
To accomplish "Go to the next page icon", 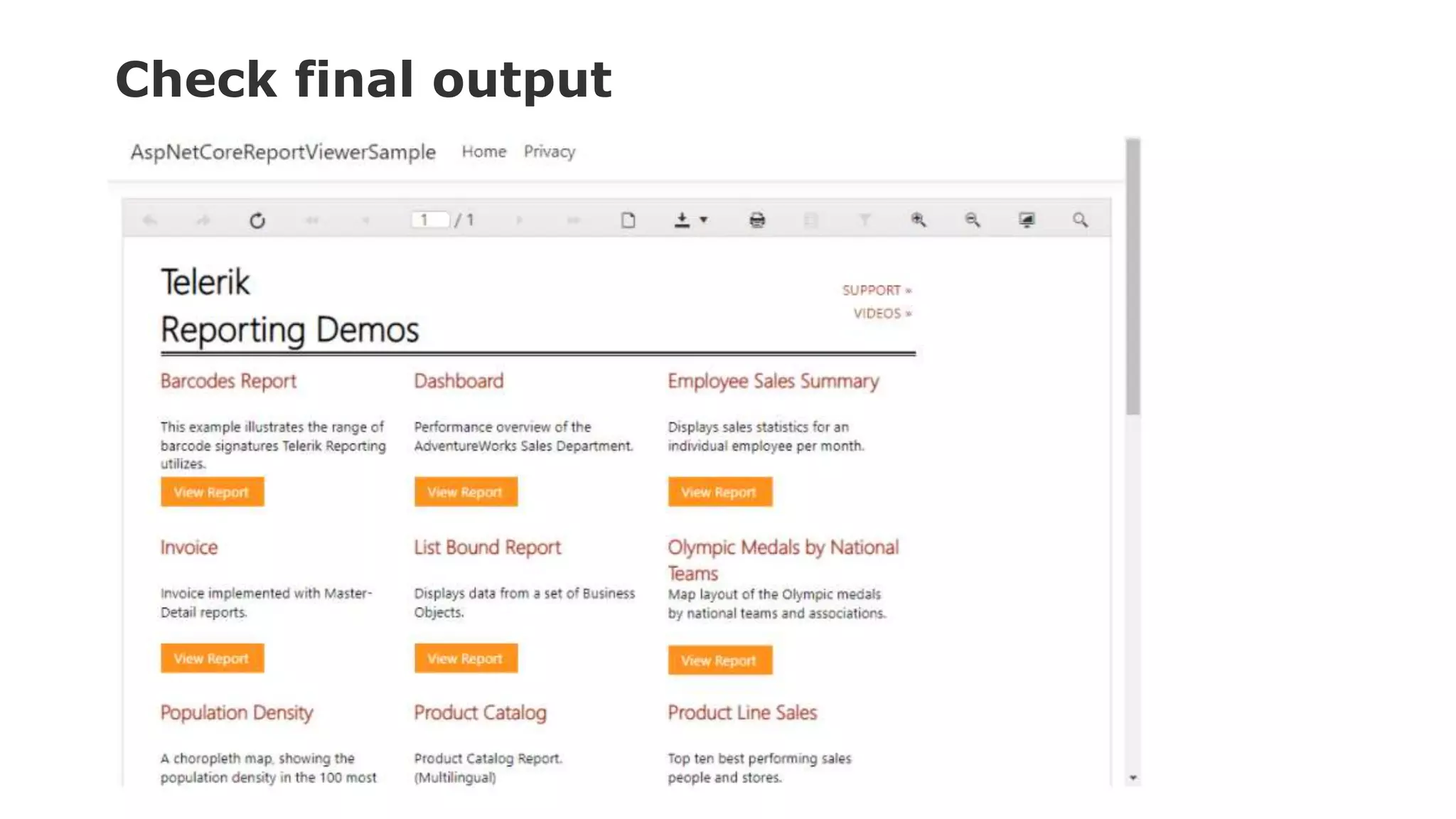I will coord(520,220).
